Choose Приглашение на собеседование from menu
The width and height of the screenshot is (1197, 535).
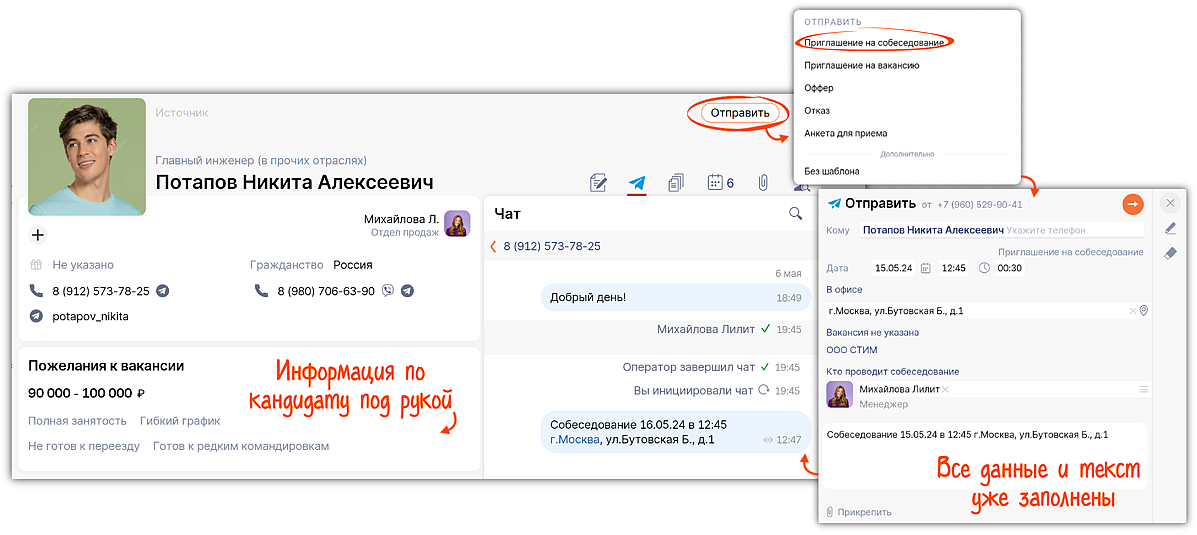[874, 43]
